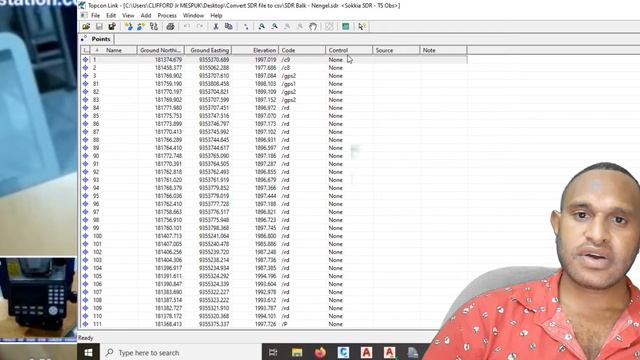Click the /P code in row 111

284,324
